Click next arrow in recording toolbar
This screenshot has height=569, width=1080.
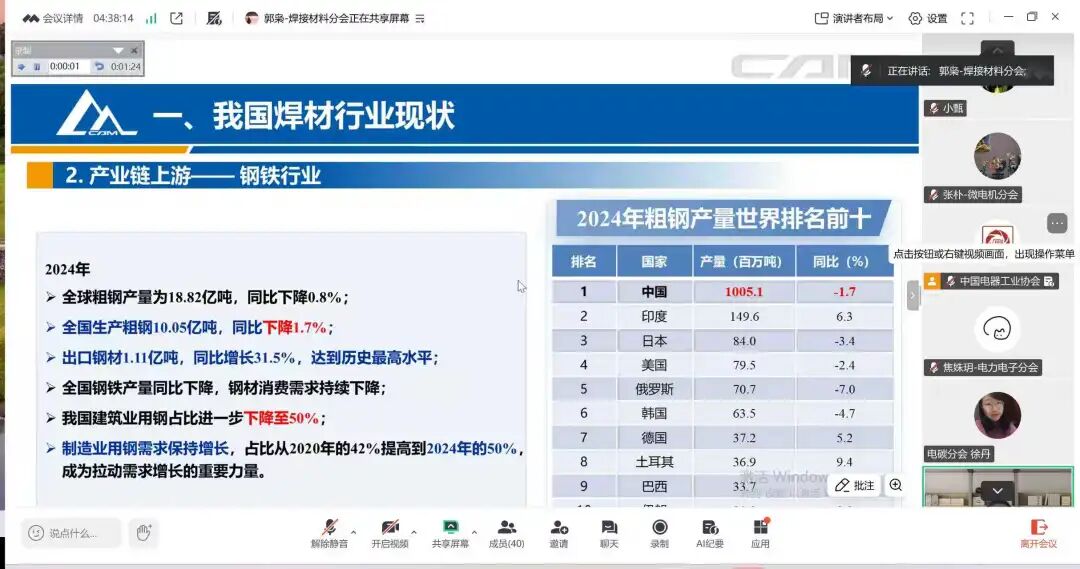21,67
